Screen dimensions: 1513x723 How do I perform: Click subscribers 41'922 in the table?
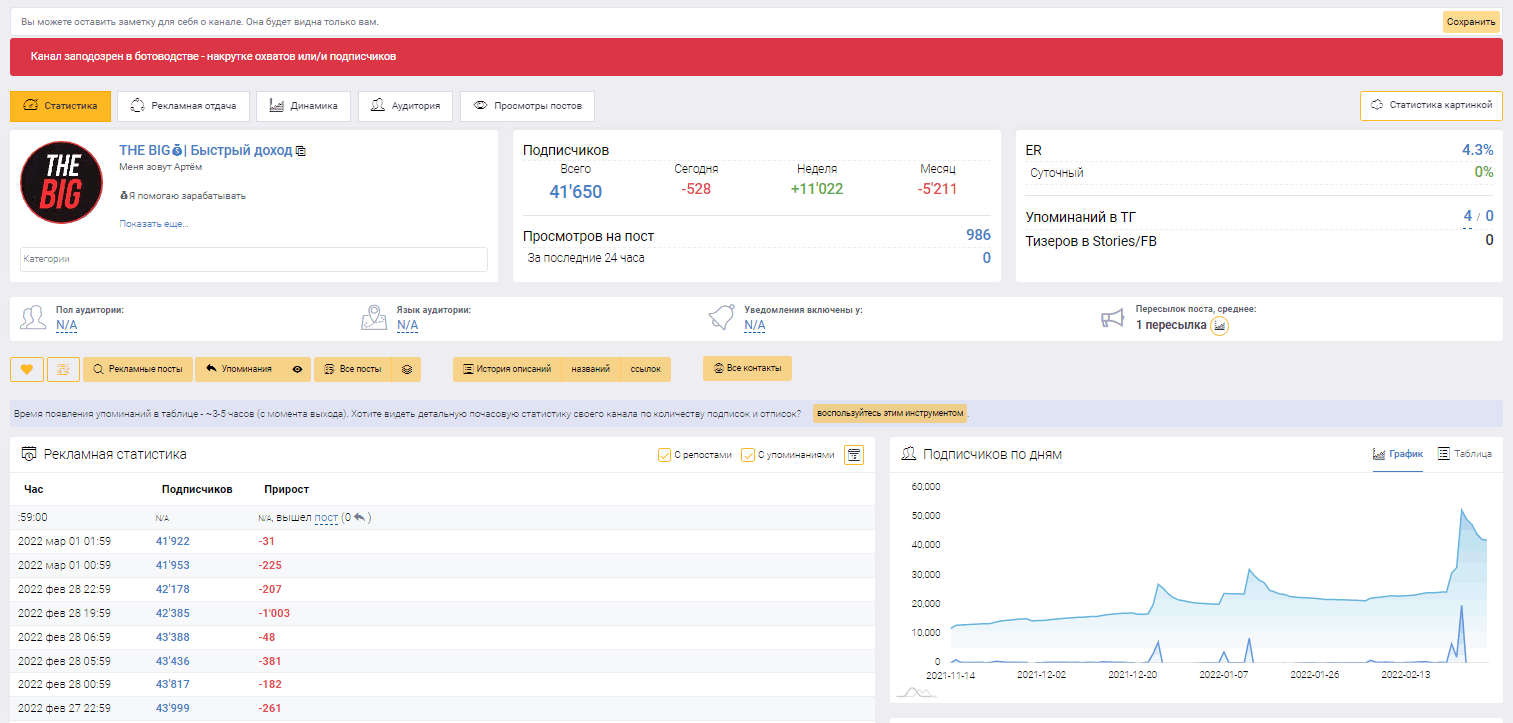(x=173, y=541)
